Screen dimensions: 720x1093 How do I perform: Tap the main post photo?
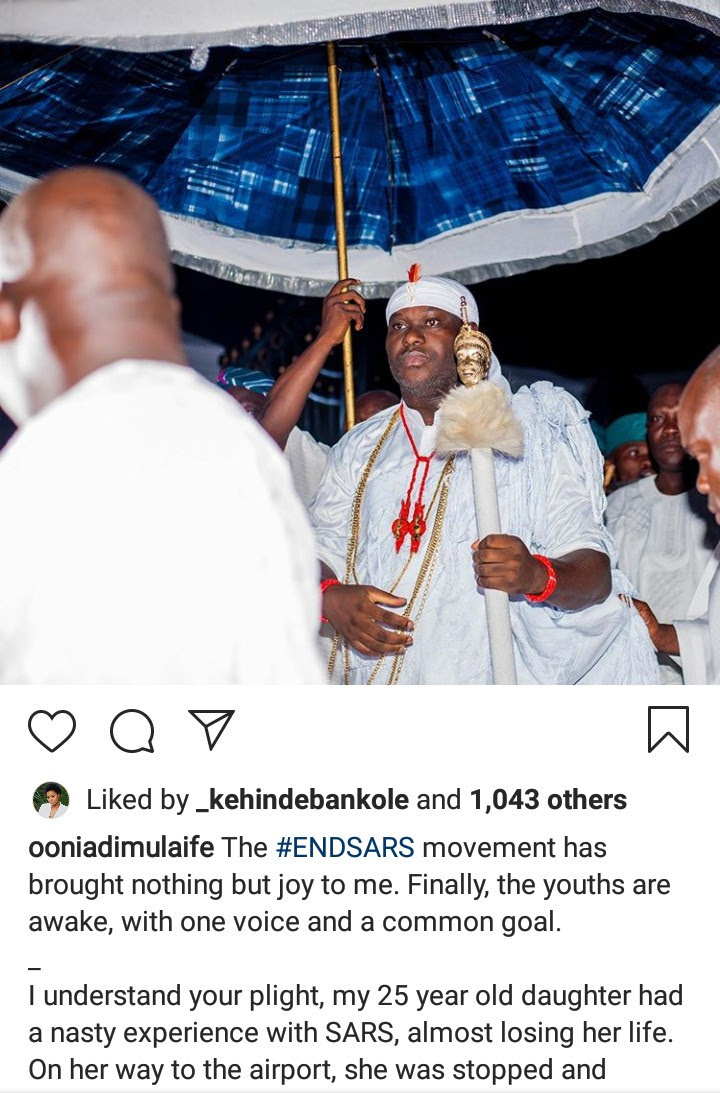click(360, 342)
